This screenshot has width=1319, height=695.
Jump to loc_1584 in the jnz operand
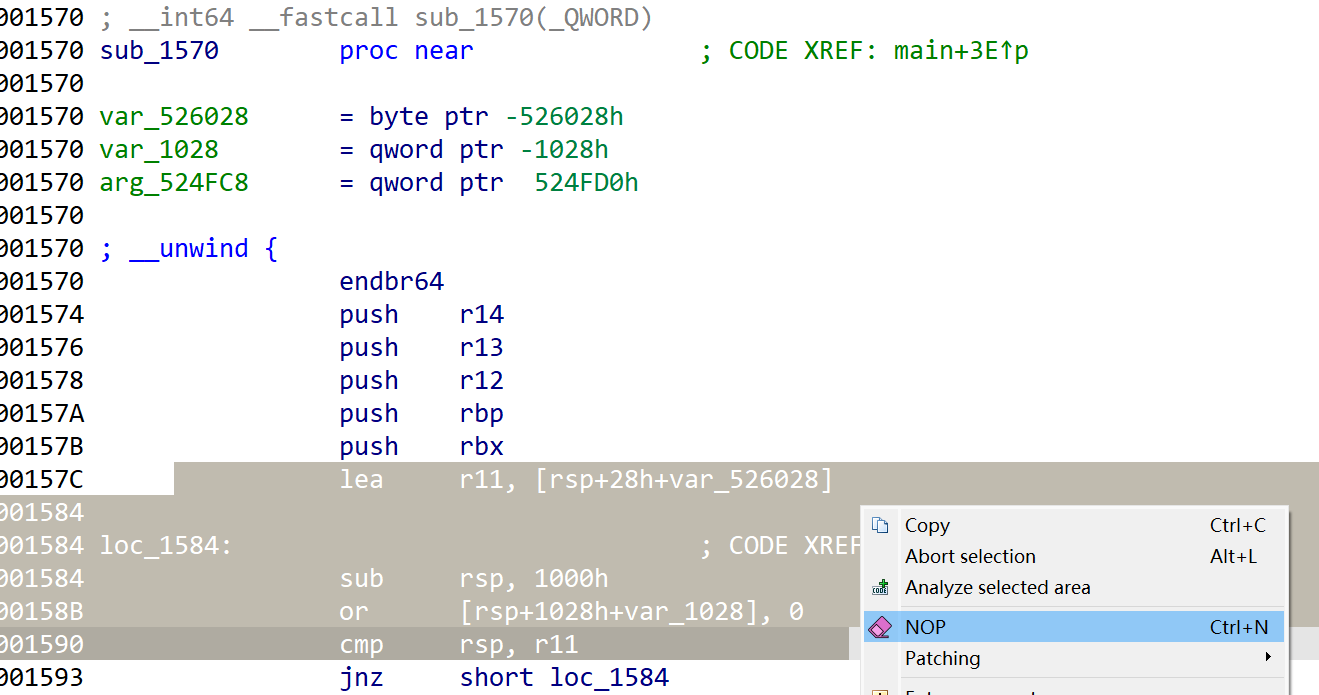point(609,677)
